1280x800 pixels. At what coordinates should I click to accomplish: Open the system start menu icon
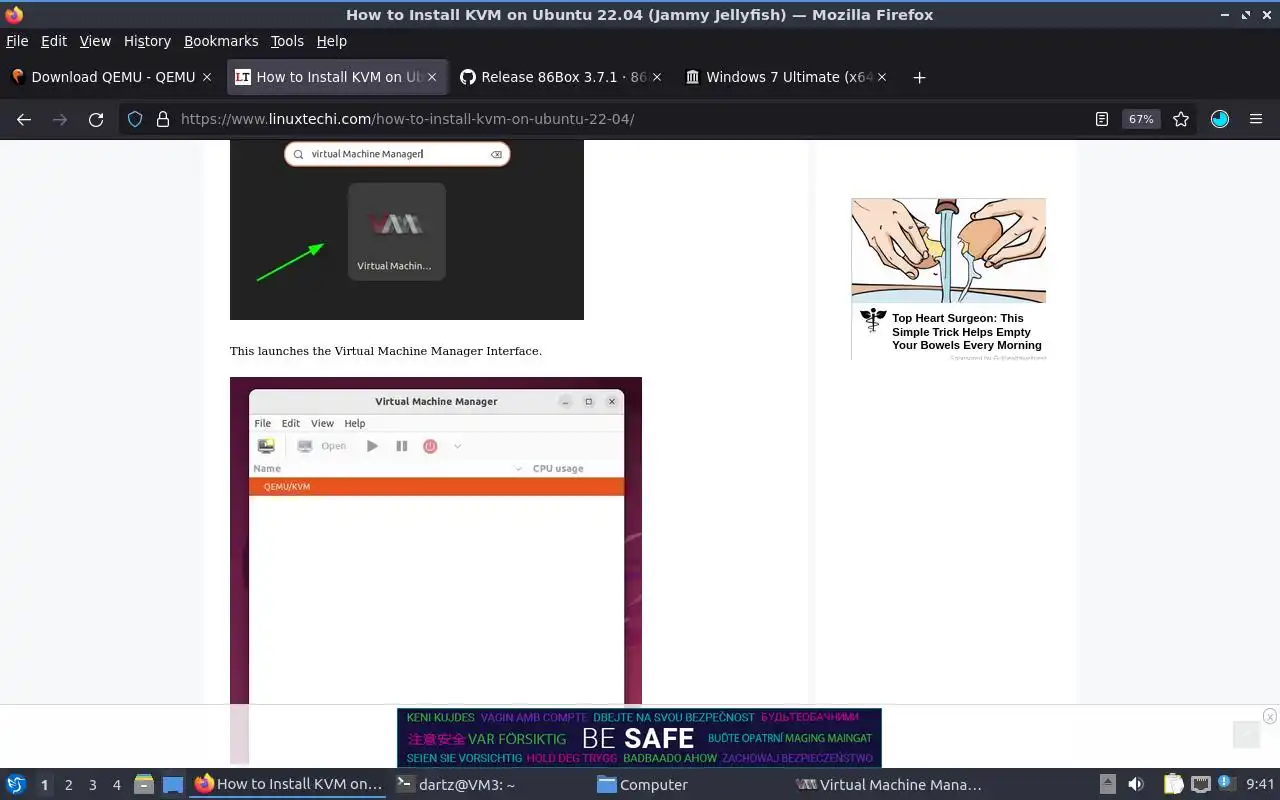16,785
